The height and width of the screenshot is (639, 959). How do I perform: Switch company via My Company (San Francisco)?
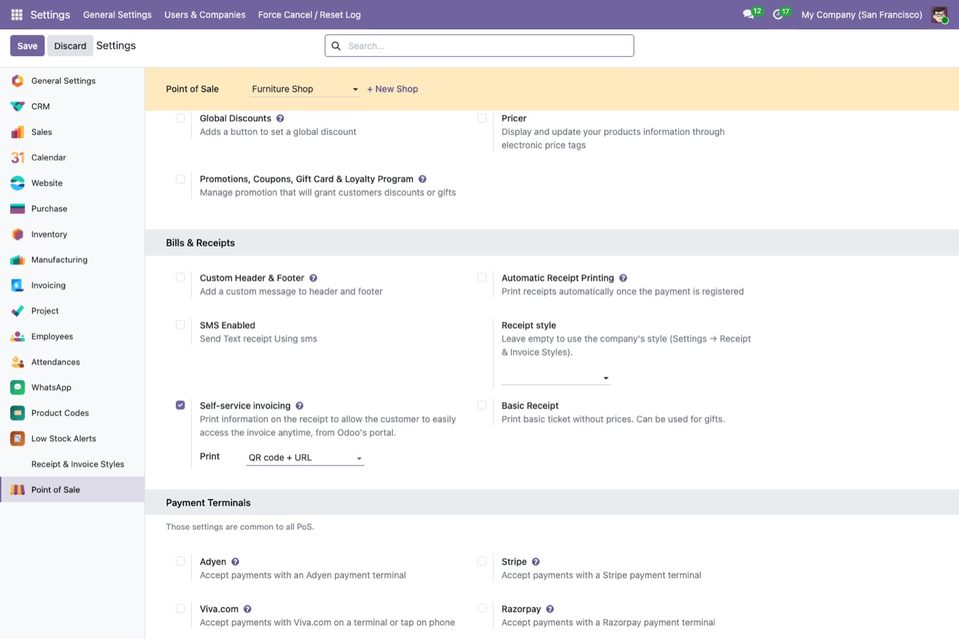click(862, 15)
